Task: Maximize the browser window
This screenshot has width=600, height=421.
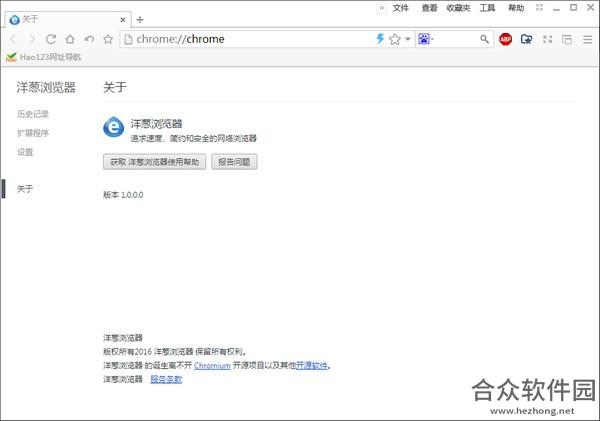Action: [x=574, y=7]
